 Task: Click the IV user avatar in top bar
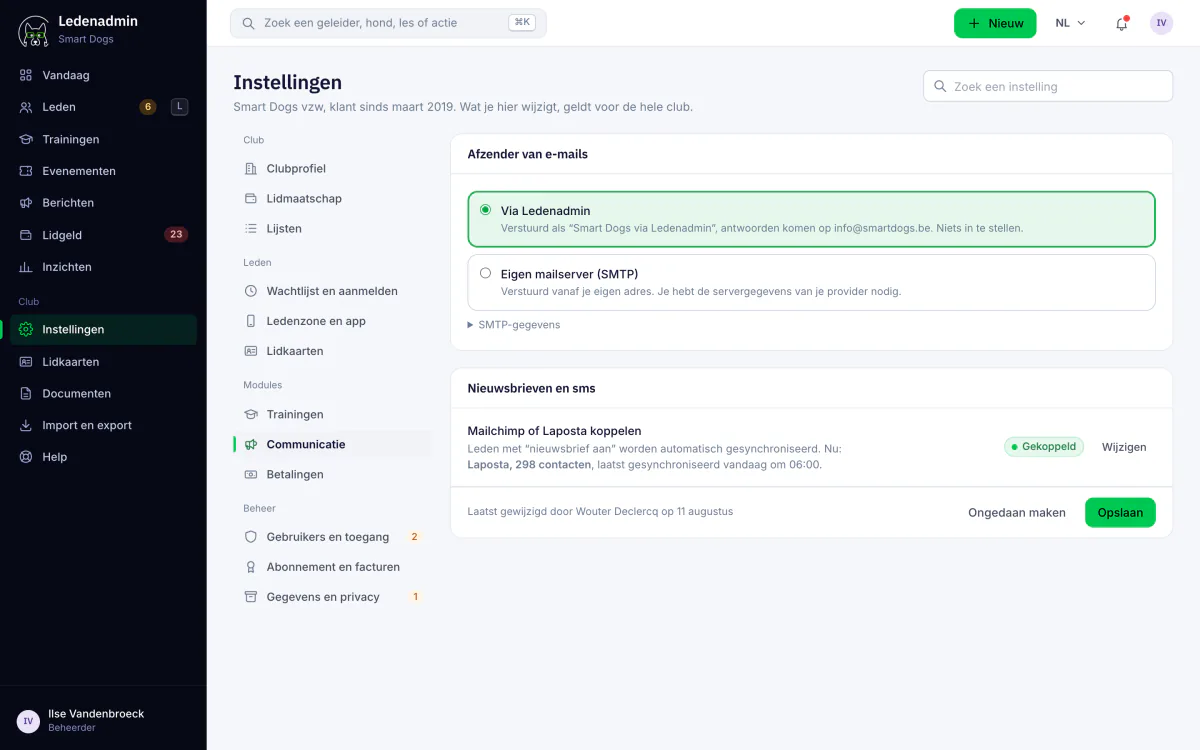pos(1161,23)
